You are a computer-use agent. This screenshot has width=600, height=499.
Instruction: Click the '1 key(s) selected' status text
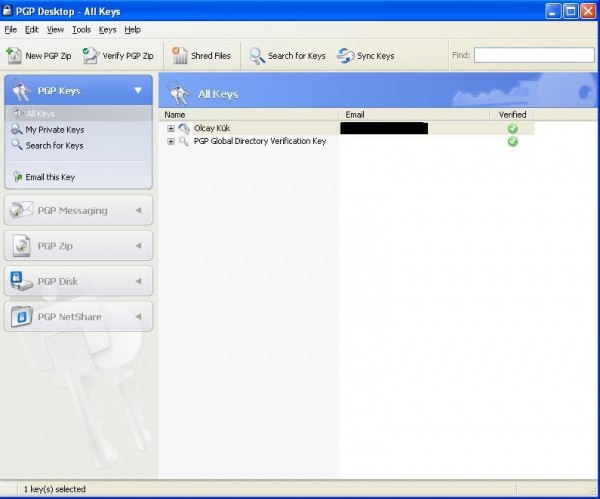[x=55, y=489]
